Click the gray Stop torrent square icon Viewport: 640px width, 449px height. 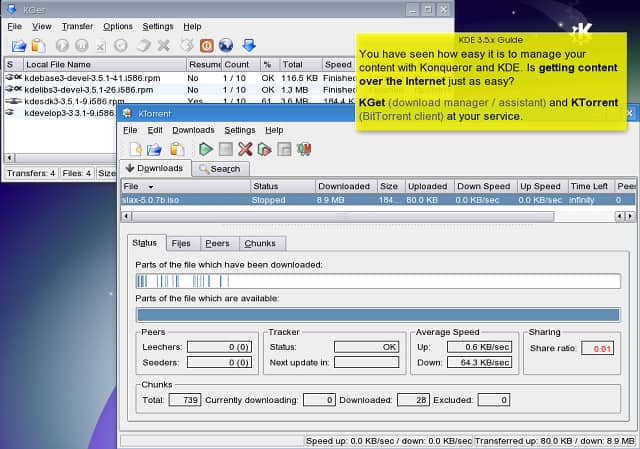click(226, 149)
